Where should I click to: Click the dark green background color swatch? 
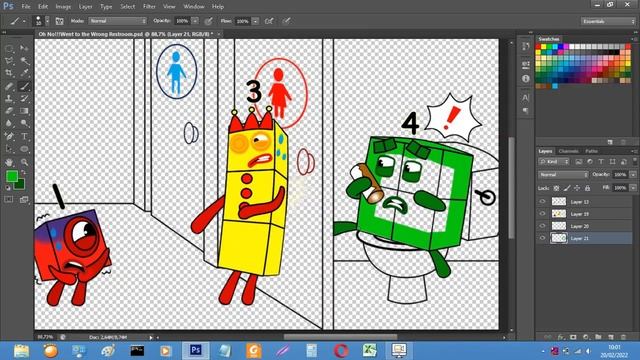21,185
